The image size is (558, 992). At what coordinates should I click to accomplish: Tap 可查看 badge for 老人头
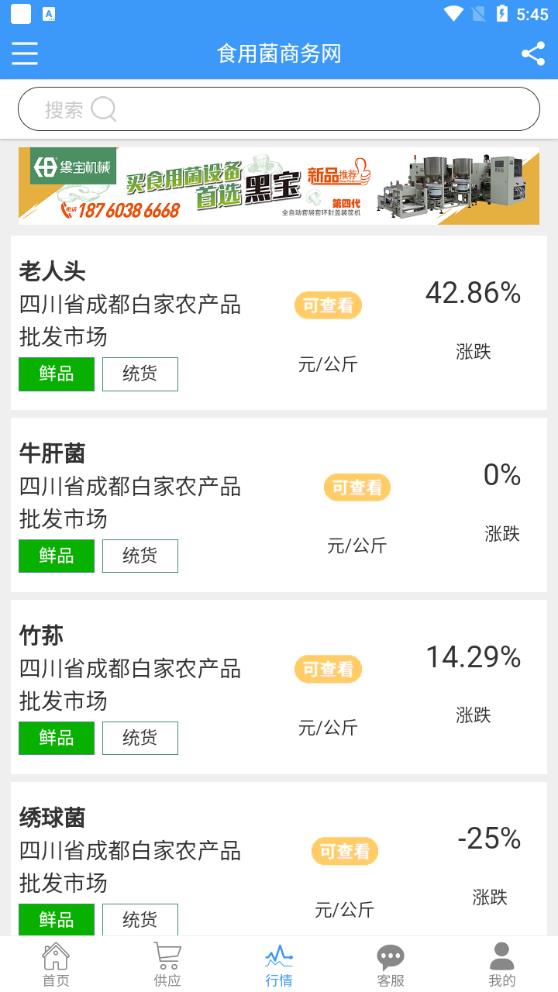point(328,306)
